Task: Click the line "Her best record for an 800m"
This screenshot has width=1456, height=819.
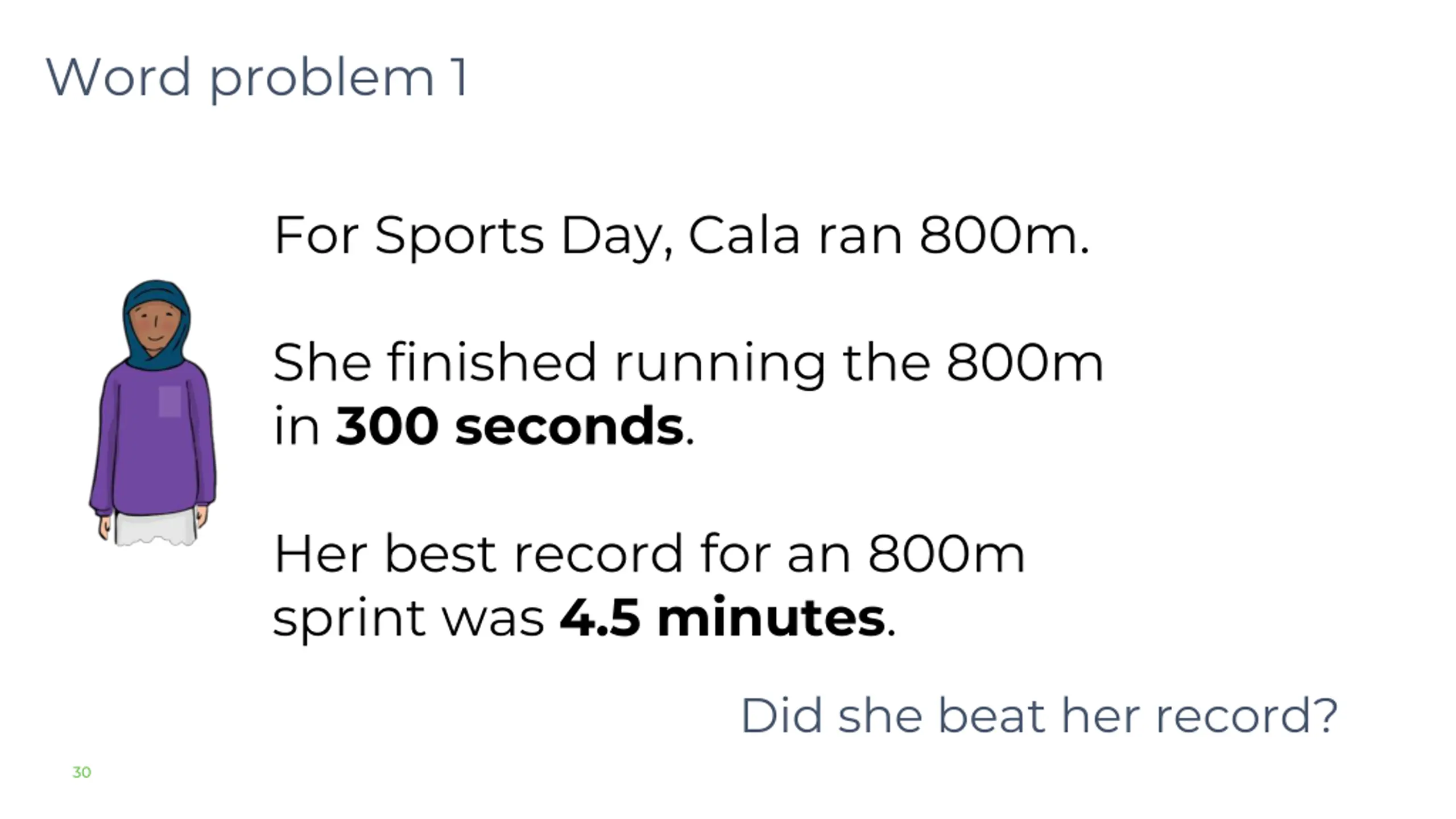Action: [648, 554]
